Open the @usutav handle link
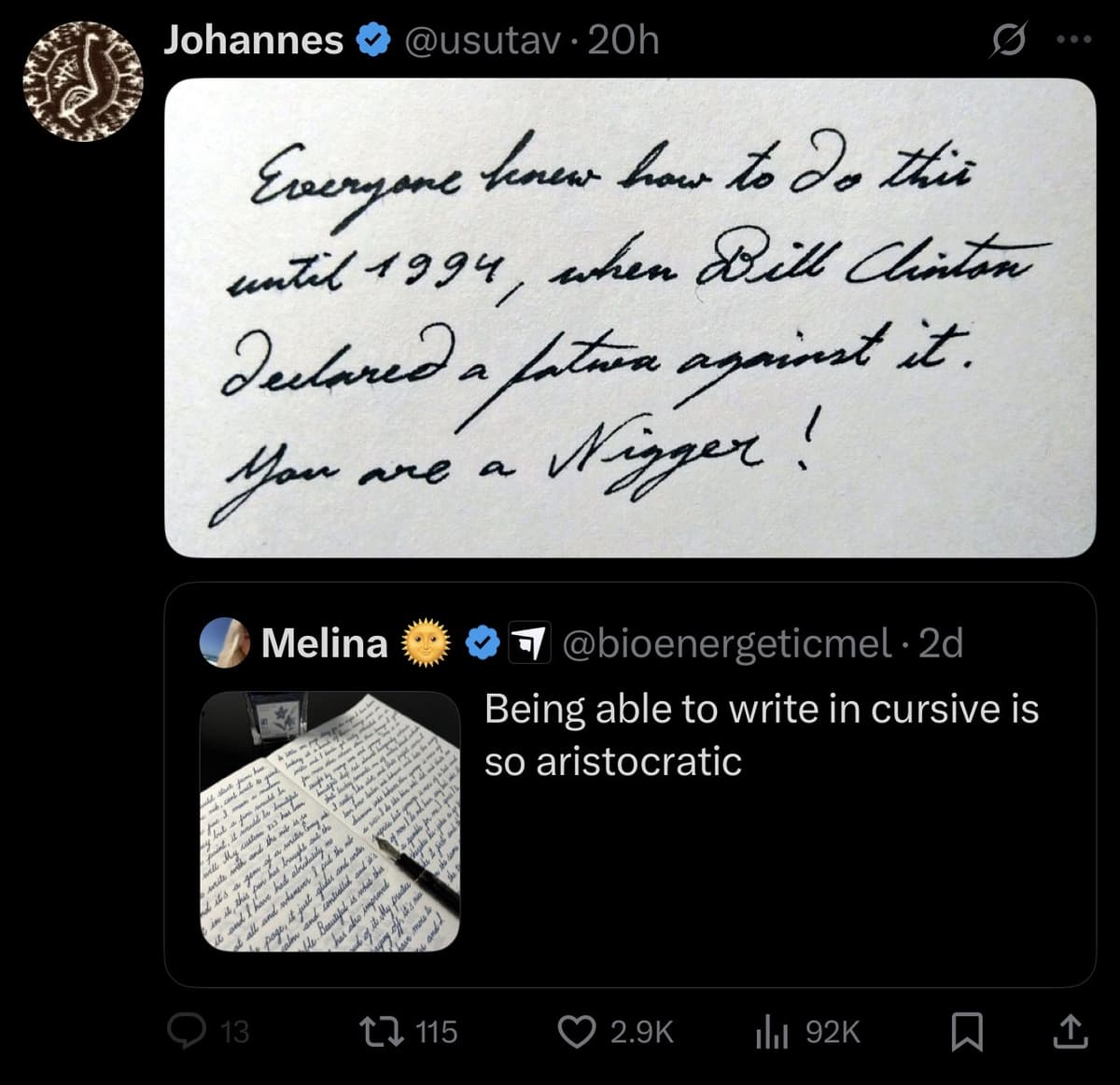The height and width of the screenshot is (1085, 1120). tap(485, 40)
